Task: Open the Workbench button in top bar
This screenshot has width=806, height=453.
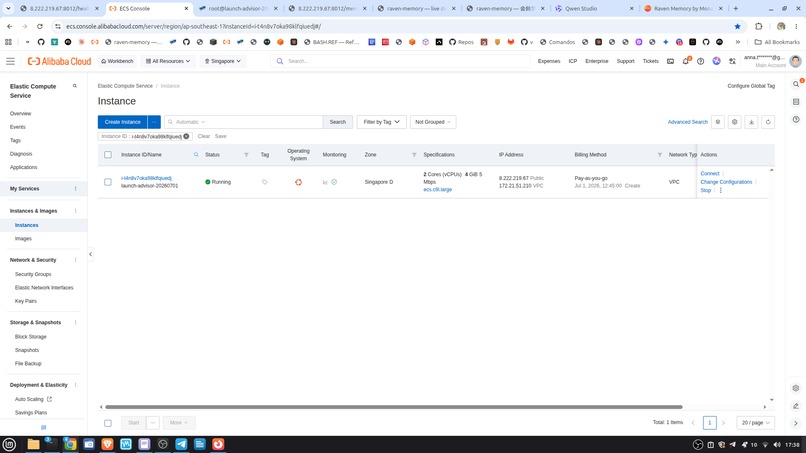Action: point(117,61)
